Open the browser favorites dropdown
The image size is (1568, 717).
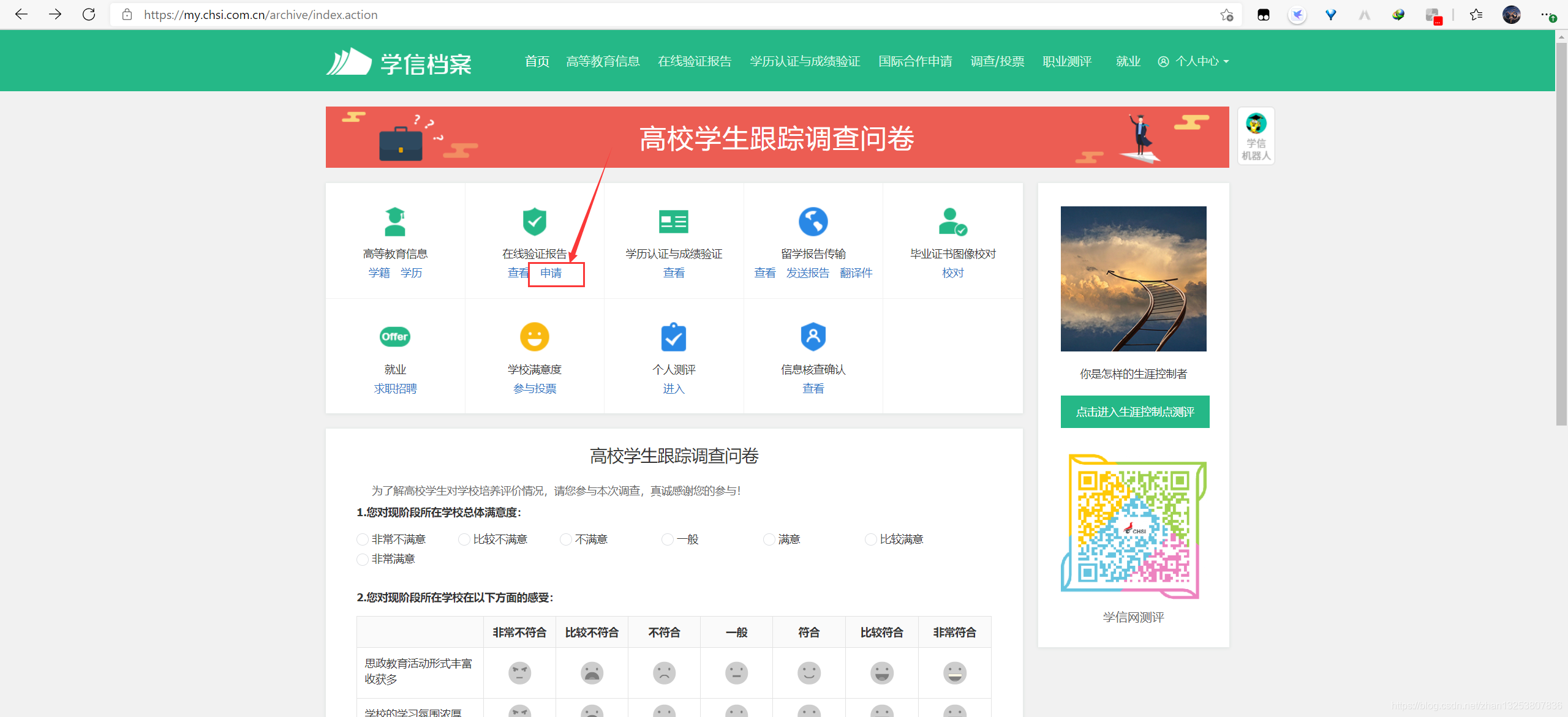coord(1476,14)
